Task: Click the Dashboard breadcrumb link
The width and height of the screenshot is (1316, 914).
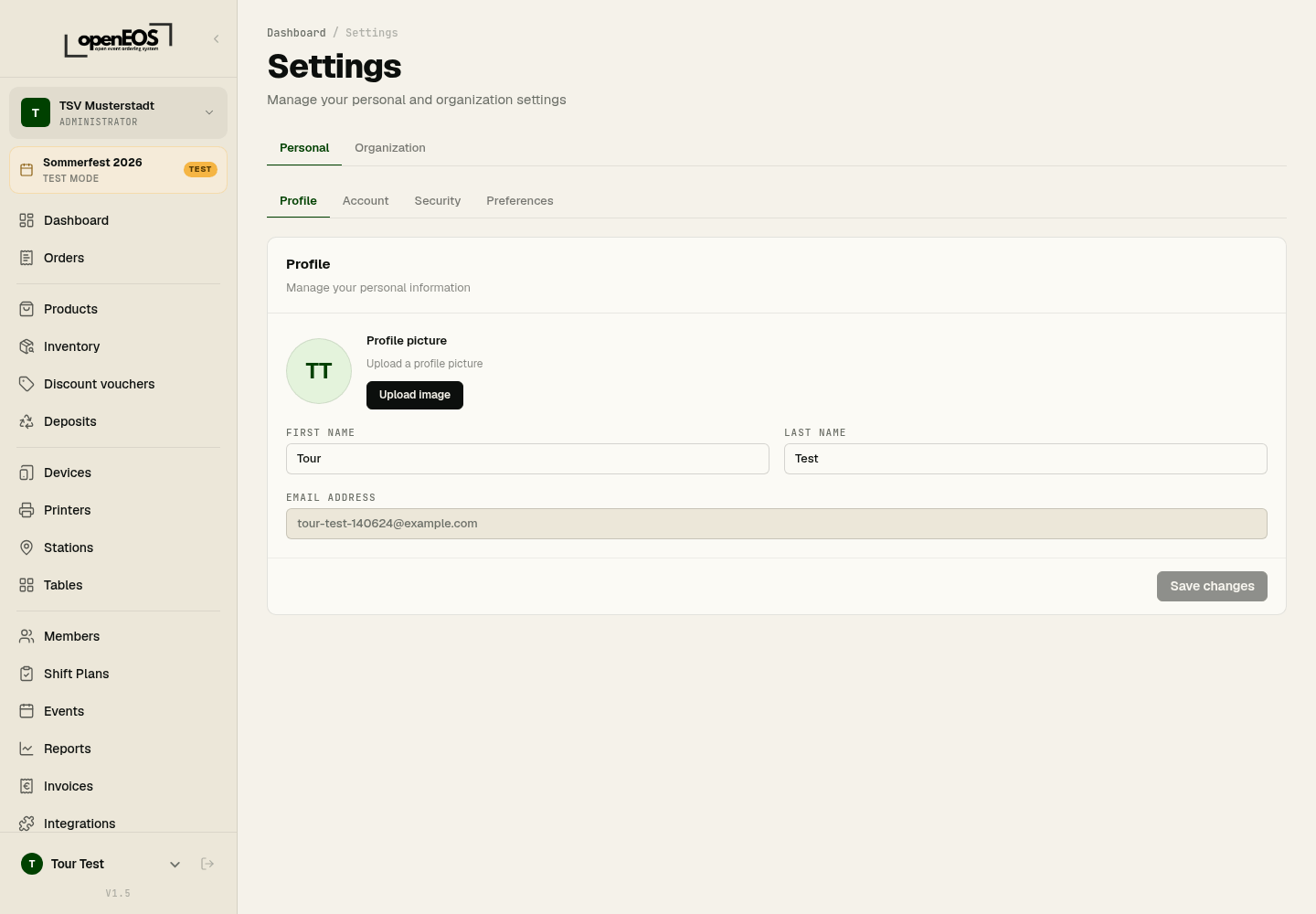Action: 296,33
